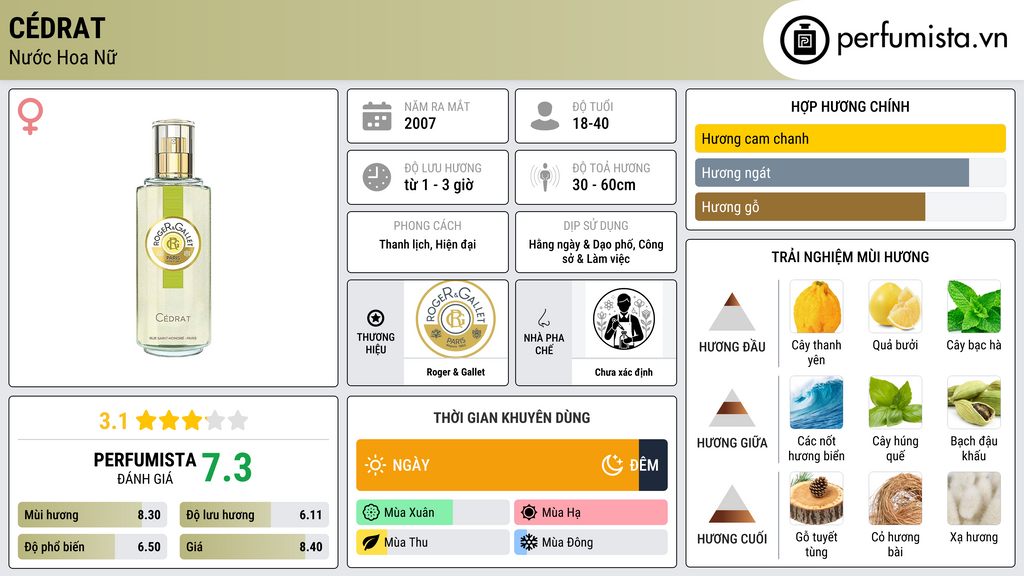
Task: Click the moon icon next to Đêm
Action: click(613, 465)
